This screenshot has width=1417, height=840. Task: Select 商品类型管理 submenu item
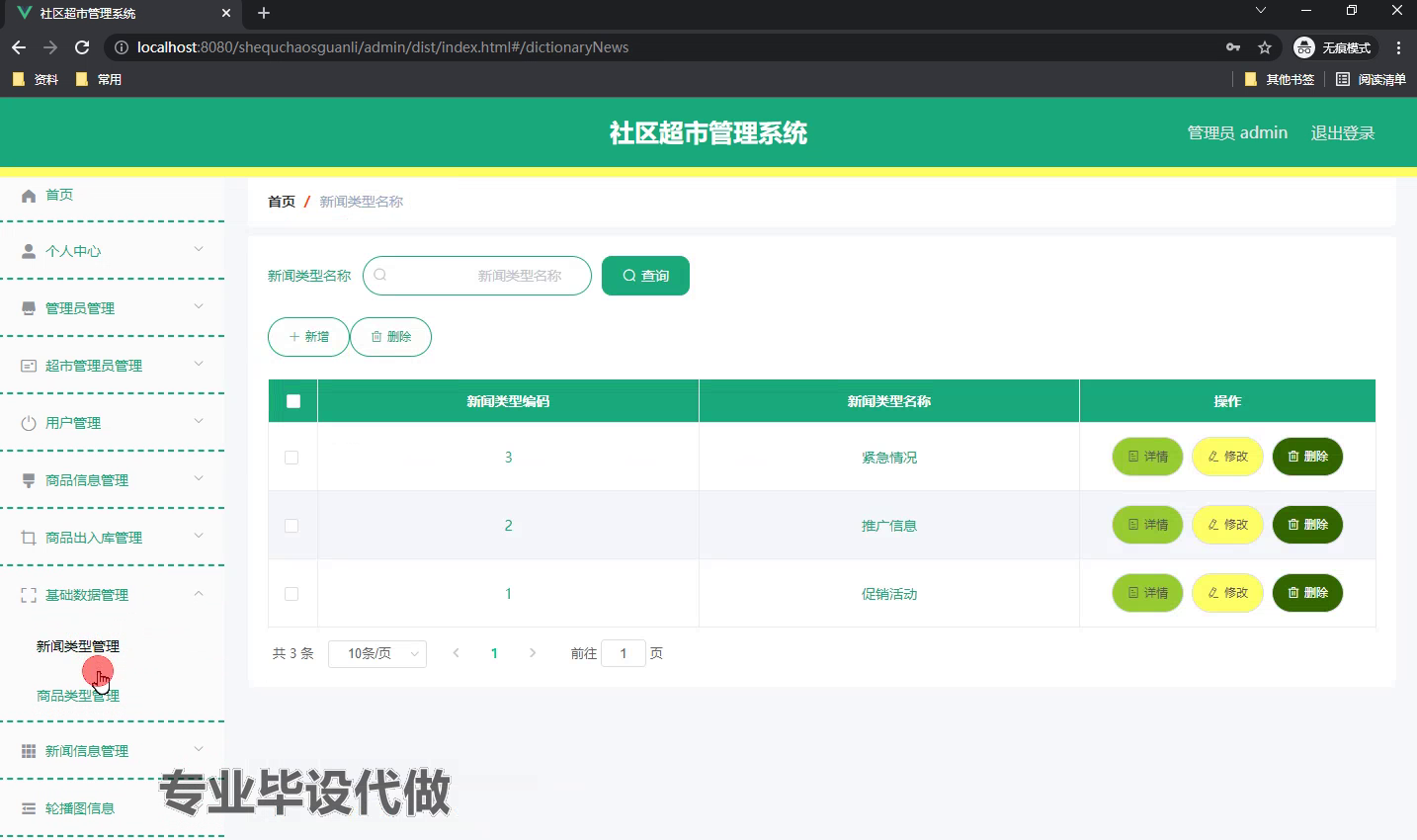[x=78, y=696]
